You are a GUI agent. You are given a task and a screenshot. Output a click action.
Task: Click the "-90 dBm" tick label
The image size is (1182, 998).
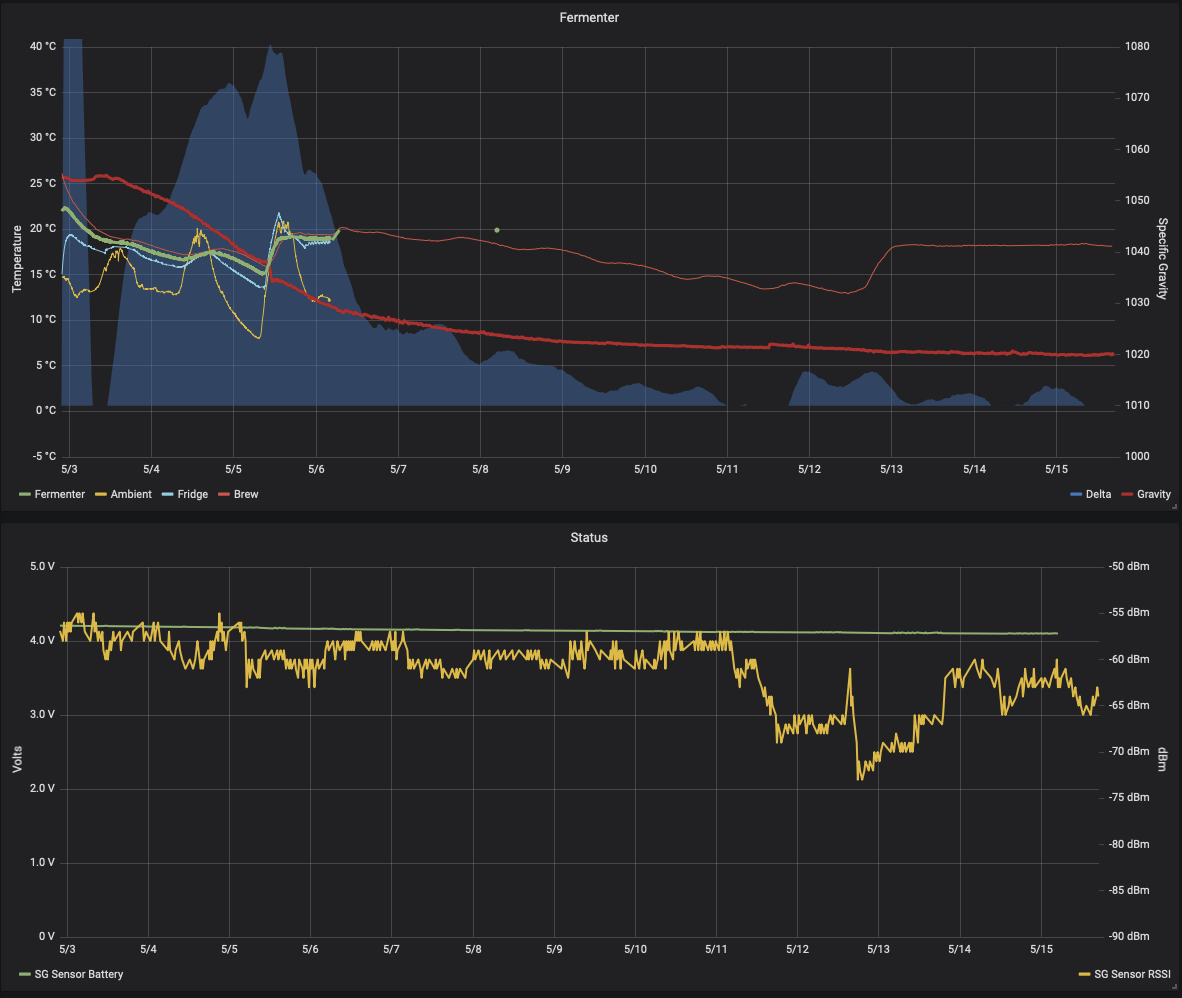coord(1128,936)
